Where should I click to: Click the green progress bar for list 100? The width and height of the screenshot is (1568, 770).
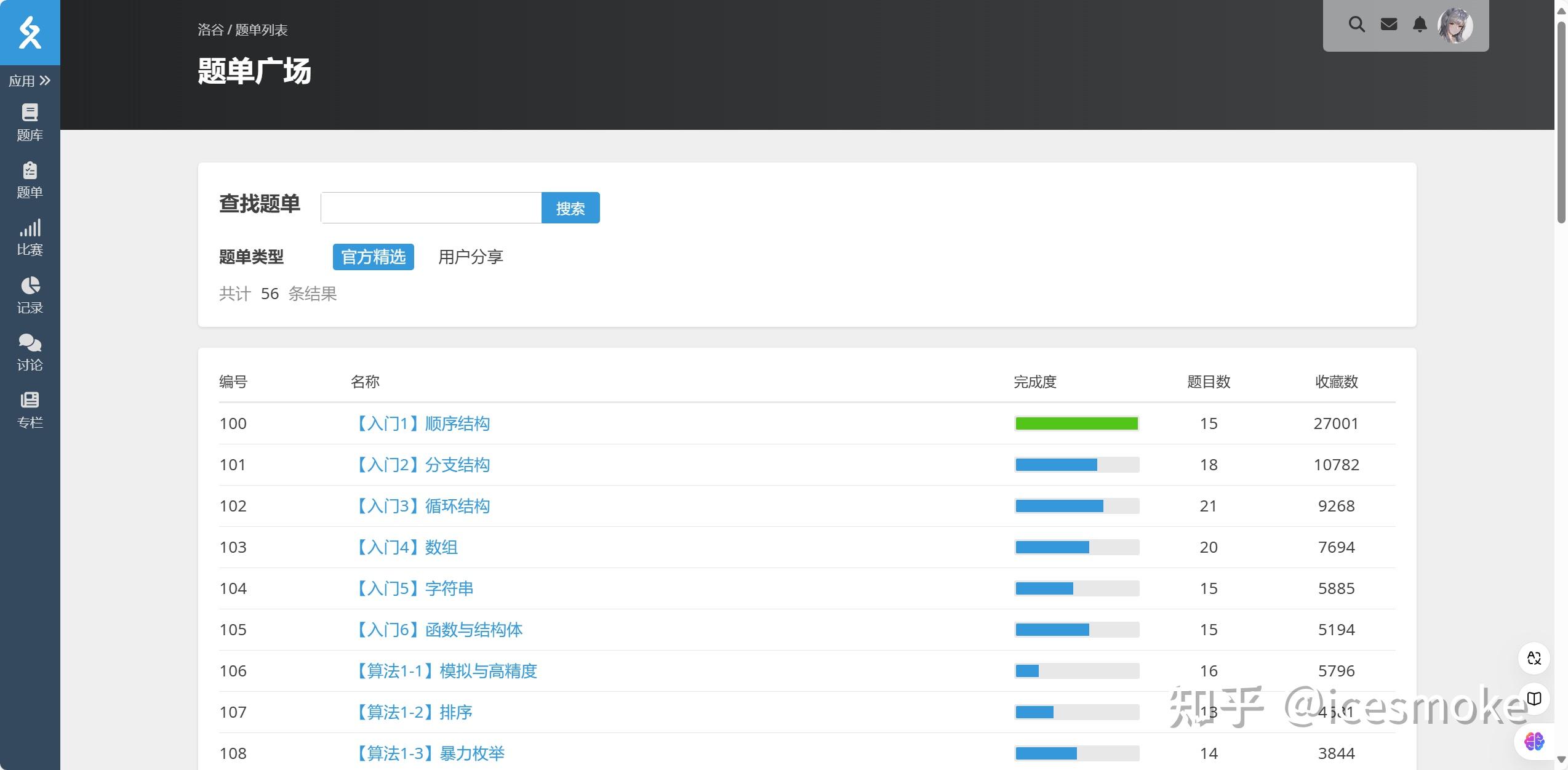(x=1076, y=423)
